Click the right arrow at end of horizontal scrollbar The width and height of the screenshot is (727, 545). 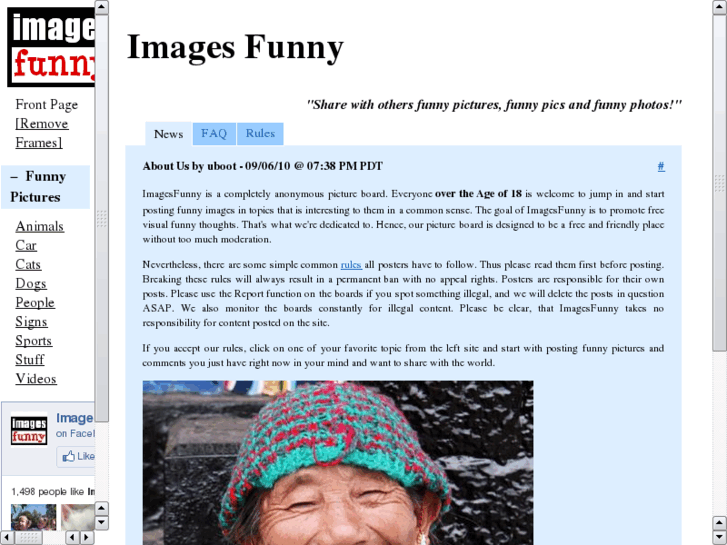tap(87, 538)
